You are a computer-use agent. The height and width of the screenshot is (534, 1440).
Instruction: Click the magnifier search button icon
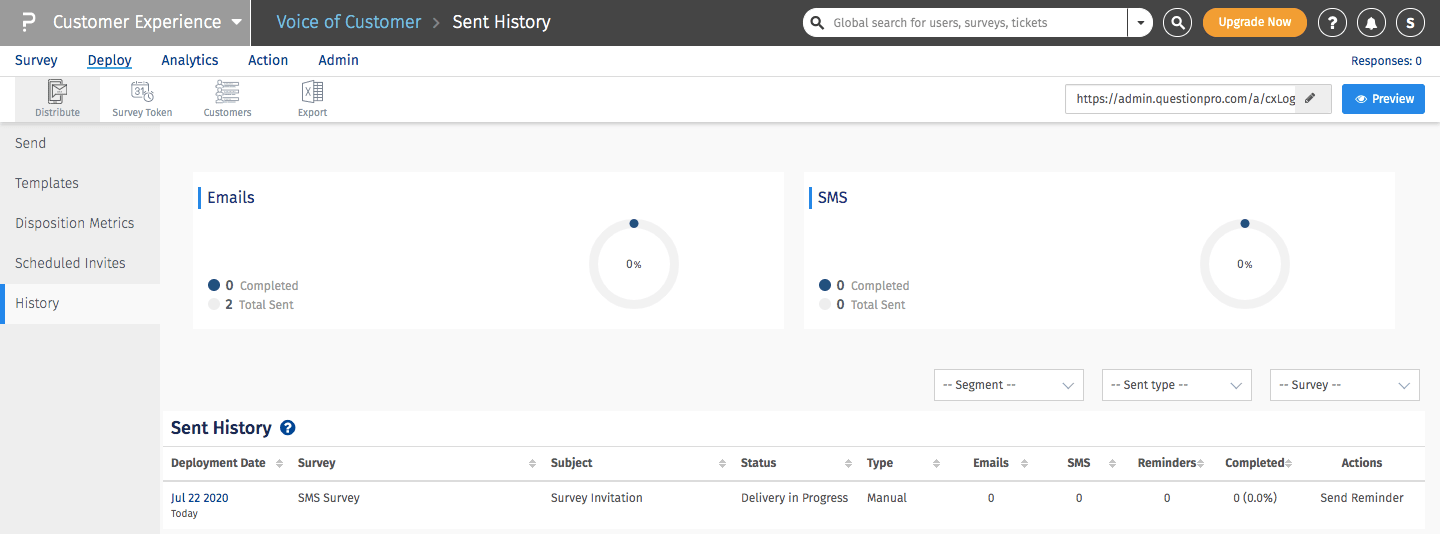tap(1177, 22)
